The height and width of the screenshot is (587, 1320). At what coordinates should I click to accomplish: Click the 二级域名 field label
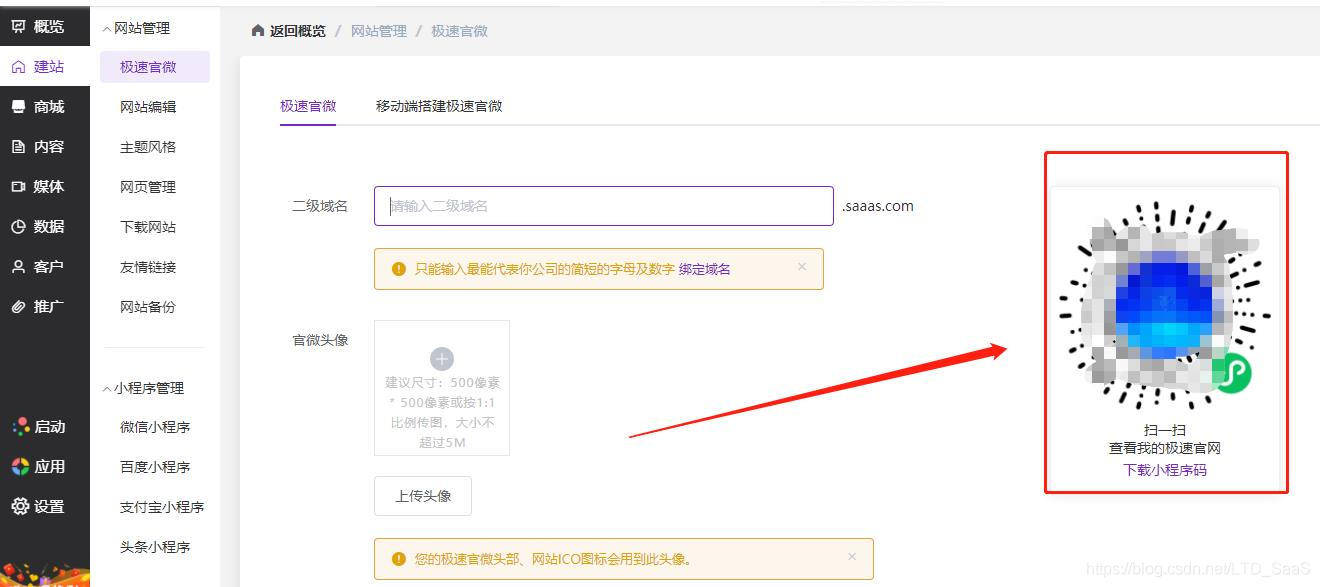coord(320,206)
